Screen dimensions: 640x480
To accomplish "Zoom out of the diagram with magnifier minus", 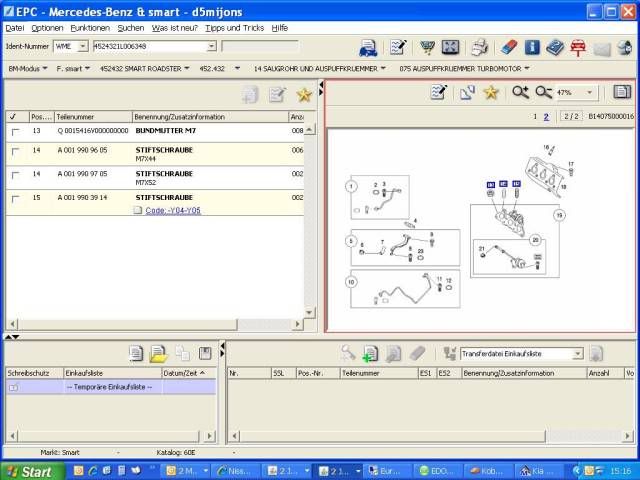I will coord(544,93).
